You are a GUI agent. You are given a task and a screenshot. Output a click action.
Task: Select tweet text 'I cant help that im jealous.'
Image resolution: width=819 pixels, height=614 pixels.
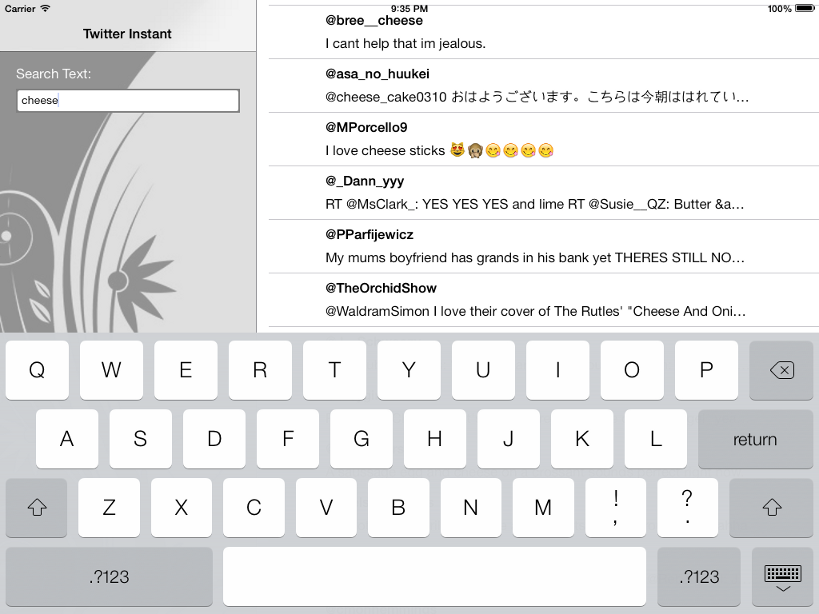click(x=405, y=43)
